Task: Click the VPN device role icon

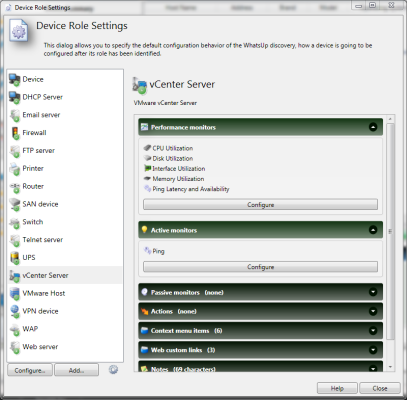Action: pyautogui.click(x=14, y=311)
